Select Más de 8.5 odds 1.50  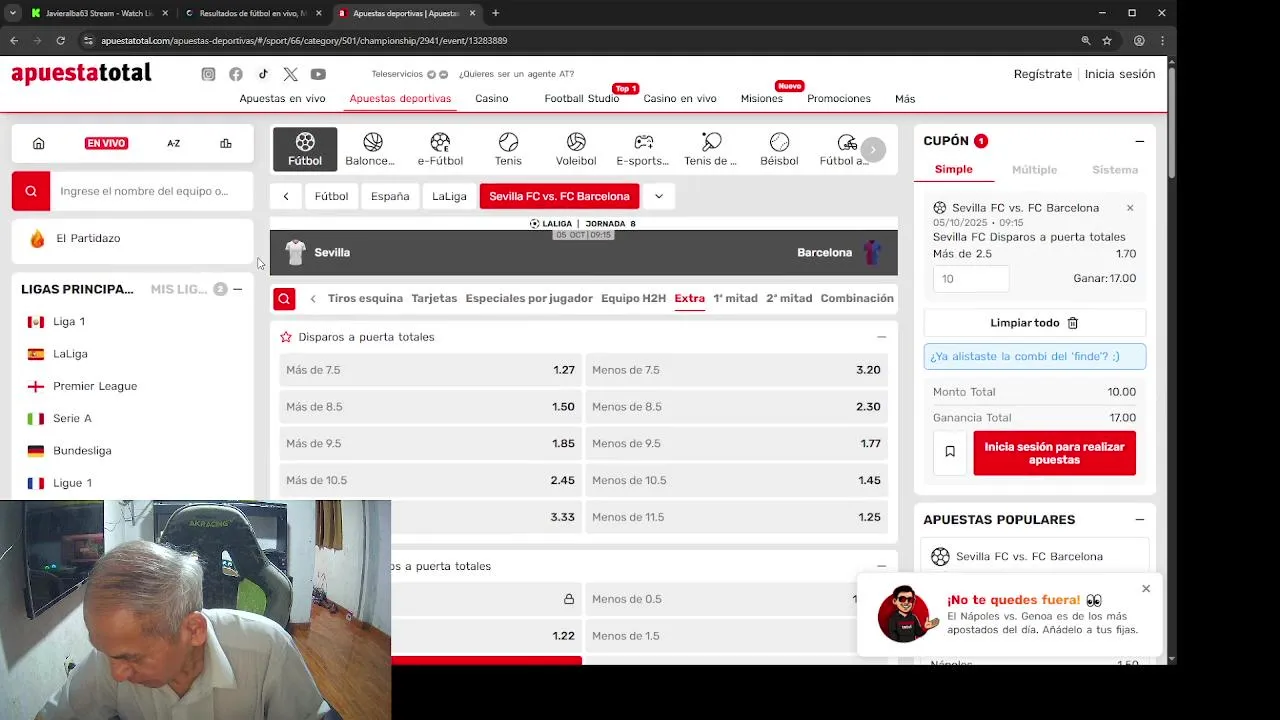[430, 407]
